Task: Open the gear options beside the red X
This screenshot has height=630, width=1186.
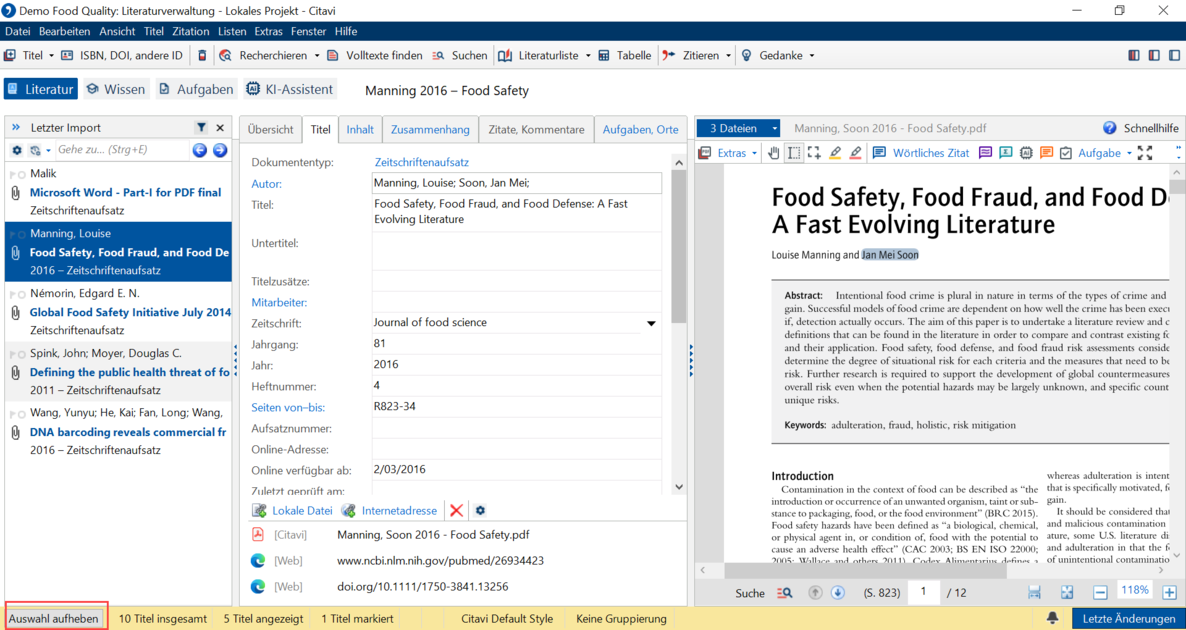Action: click(480, 511)
